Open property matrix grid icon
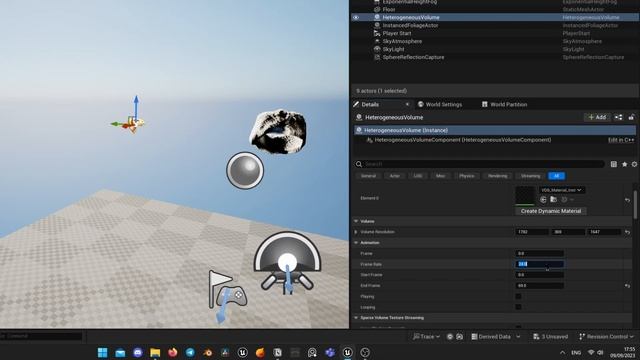 613,164
